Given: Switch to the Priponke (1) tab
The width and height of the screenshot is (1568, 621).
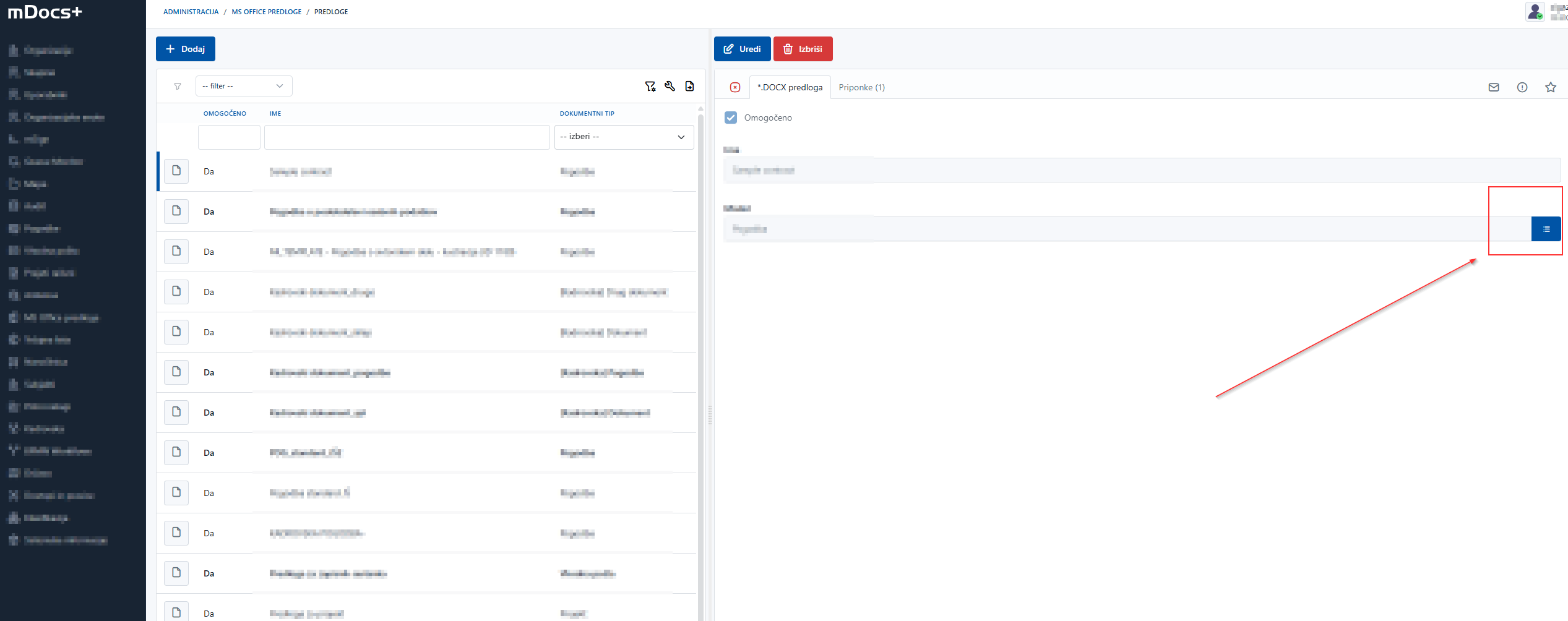Looking at the screenshot, I should (x=861, y=87).
